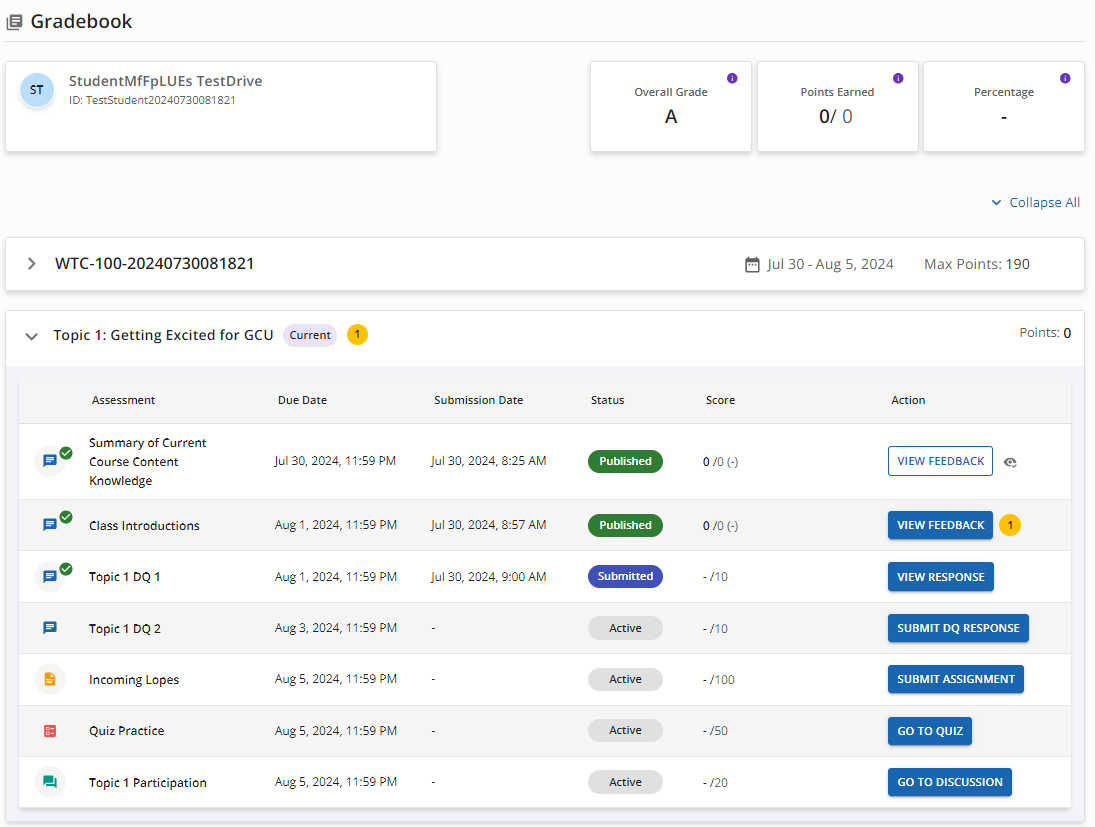This screenshot has width=1095, height=827.
Task: Click the Topic 1 Participation forum icon
Action: pyautogui.click(x=50, y=782)
